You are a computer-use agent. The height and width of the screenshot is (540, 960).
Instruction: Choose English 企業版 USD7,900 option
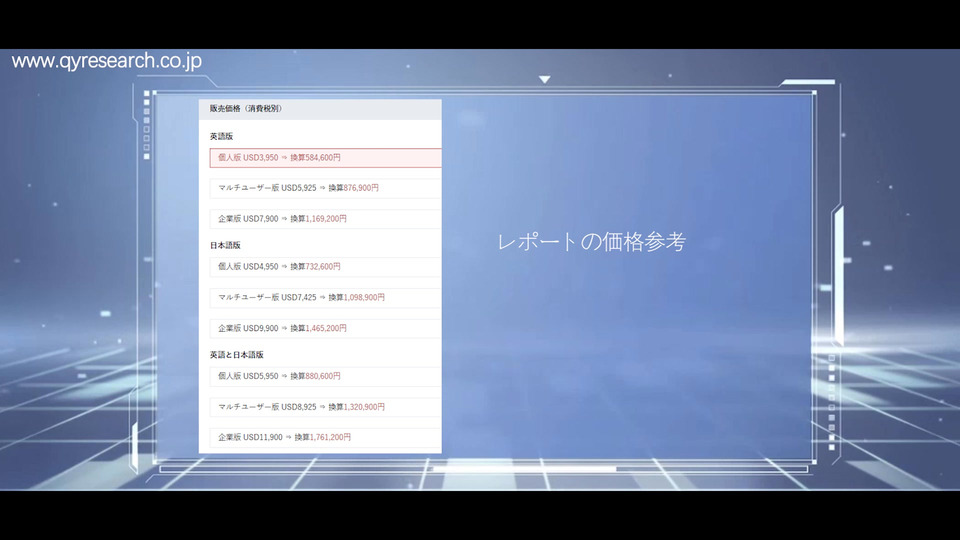326,219
